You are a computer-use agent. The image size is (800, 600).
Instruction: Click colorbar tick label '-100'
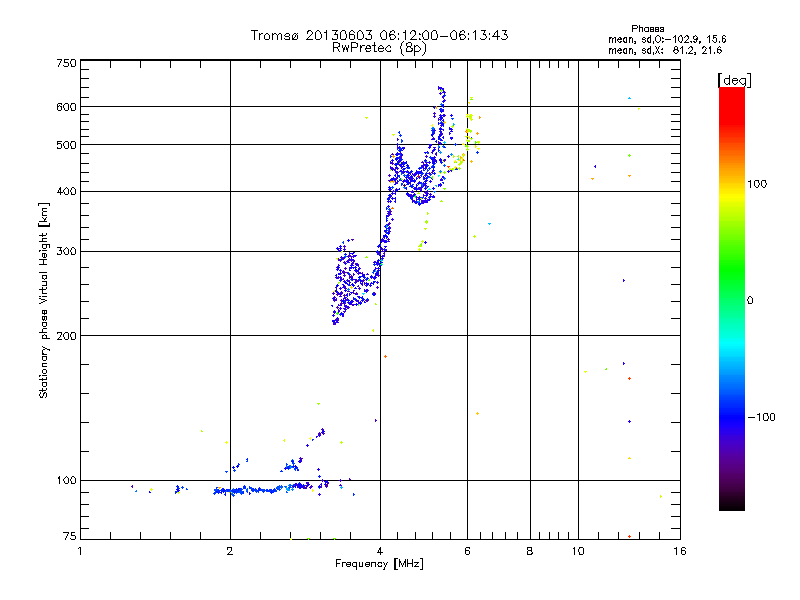(761, 417)
